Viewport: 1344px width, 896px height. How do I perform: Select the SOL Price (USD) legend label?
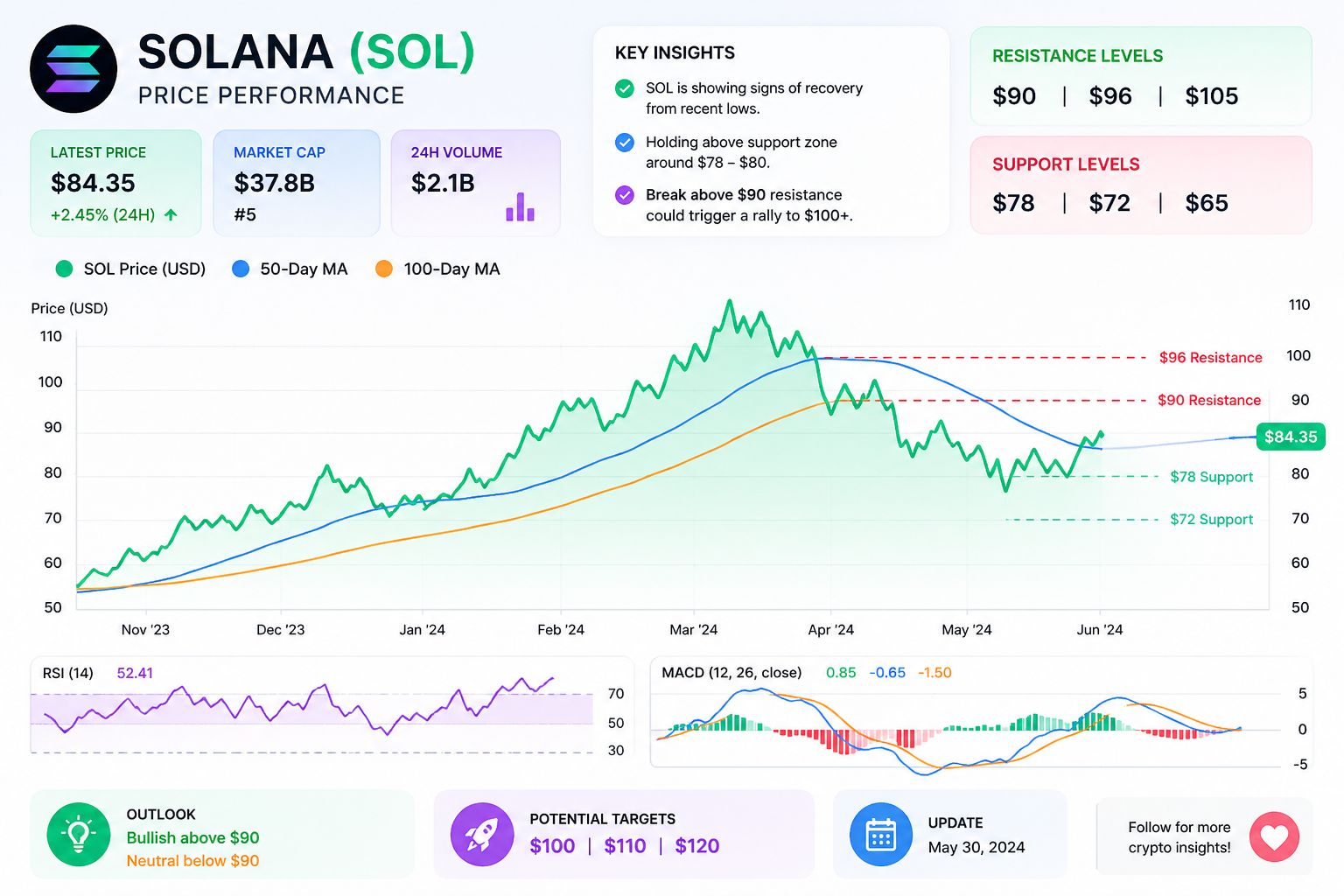click(x=144, y=269)
